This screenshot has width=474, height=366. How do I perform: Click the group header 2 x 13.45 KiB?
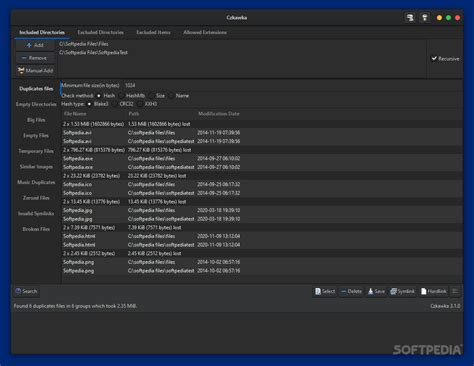(x=262, y=202)
